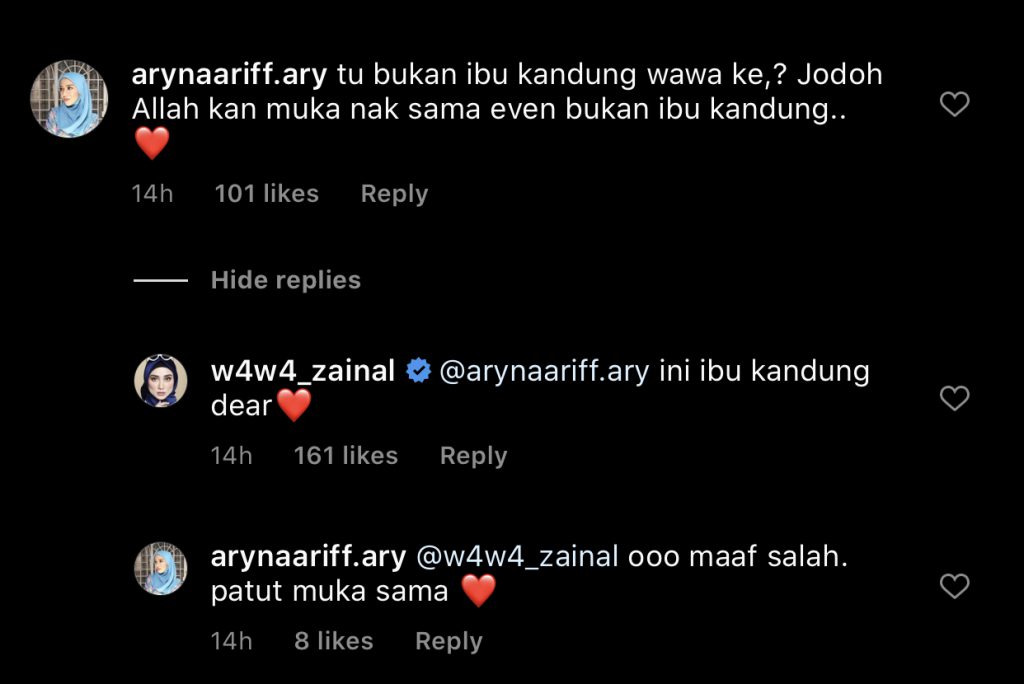Open the @arynaariff.ary mention link
1024x684 pixels.
coord(545,372)
